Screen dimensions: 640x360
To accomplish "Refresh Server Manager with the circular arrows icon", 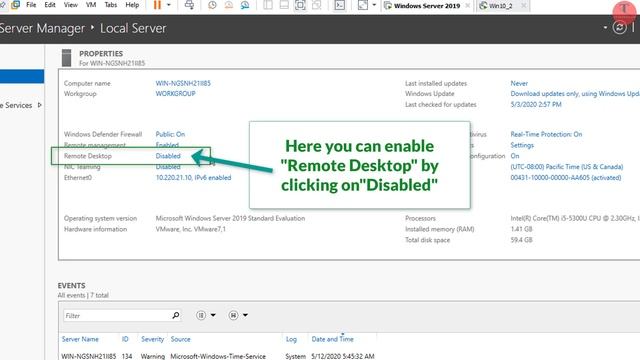I will pyautogui.click(x=620, y=27).
